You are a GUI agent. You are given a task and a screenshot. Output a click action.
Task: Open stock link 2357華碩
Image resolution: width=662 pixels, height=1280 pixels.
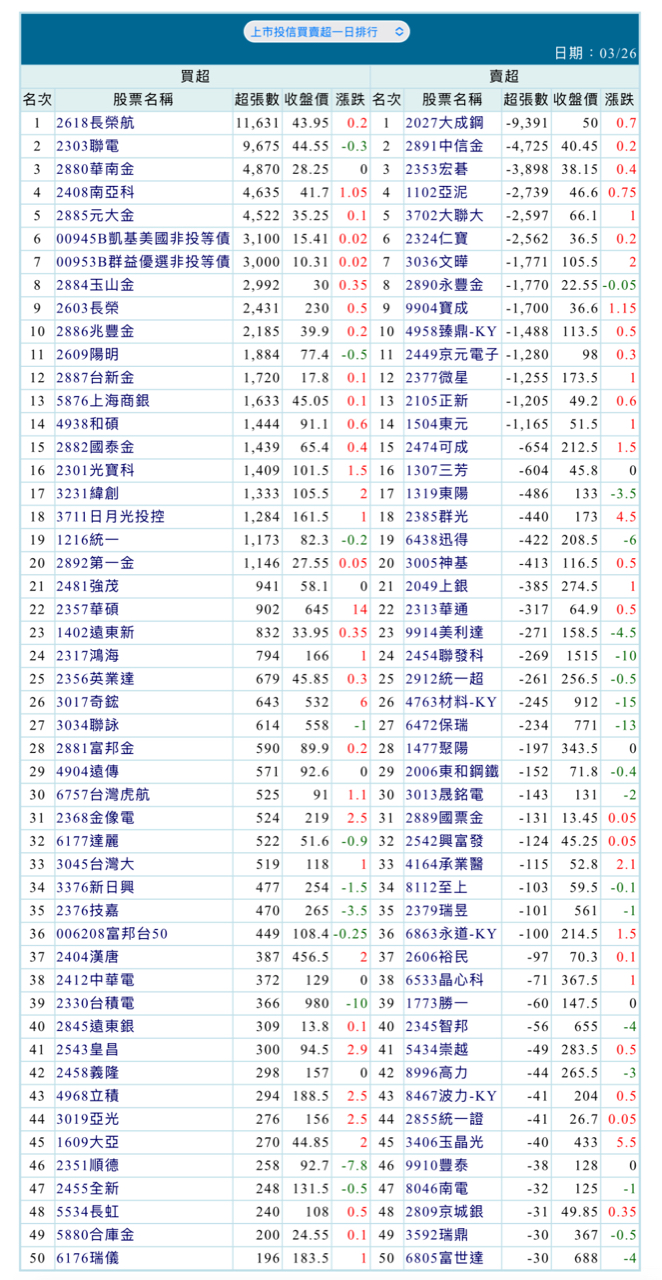[86, 609]
